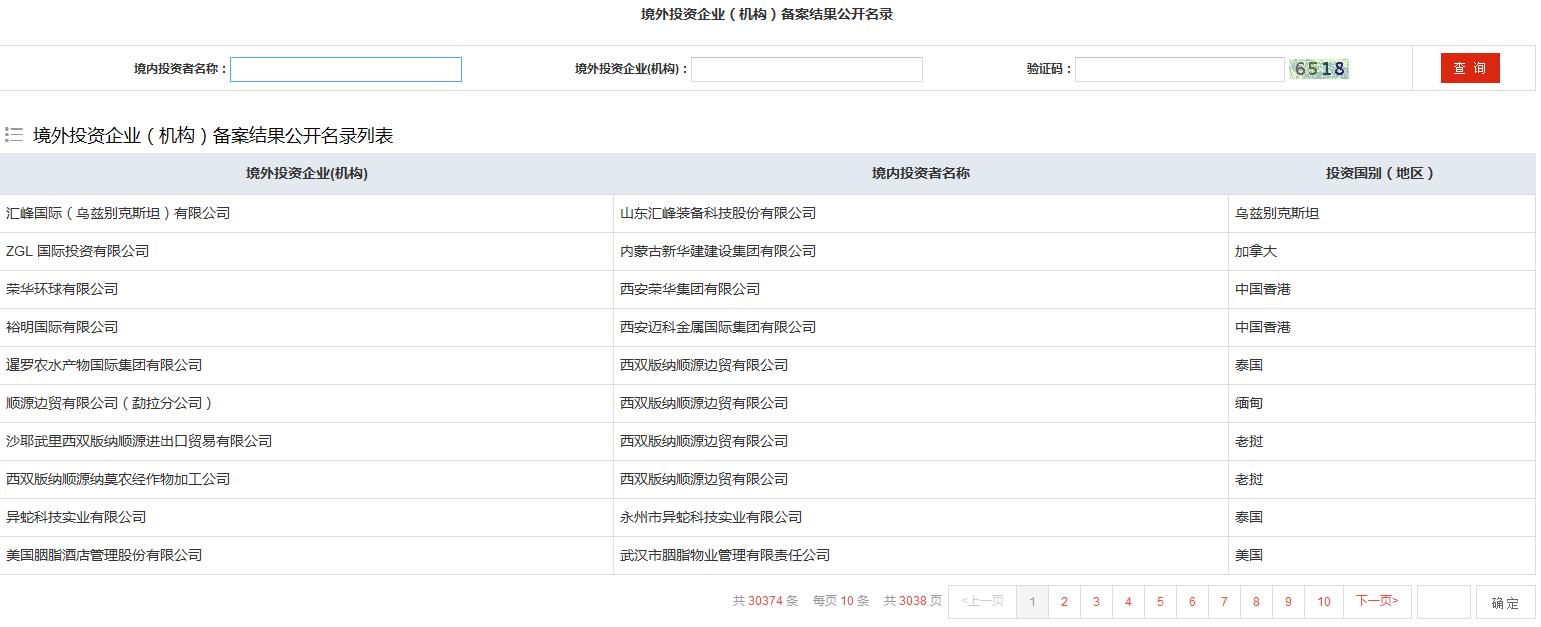Navigate to page 7
This screenshot has width=1541, height=627.
pyautogui.click(x=1224, y=602)
